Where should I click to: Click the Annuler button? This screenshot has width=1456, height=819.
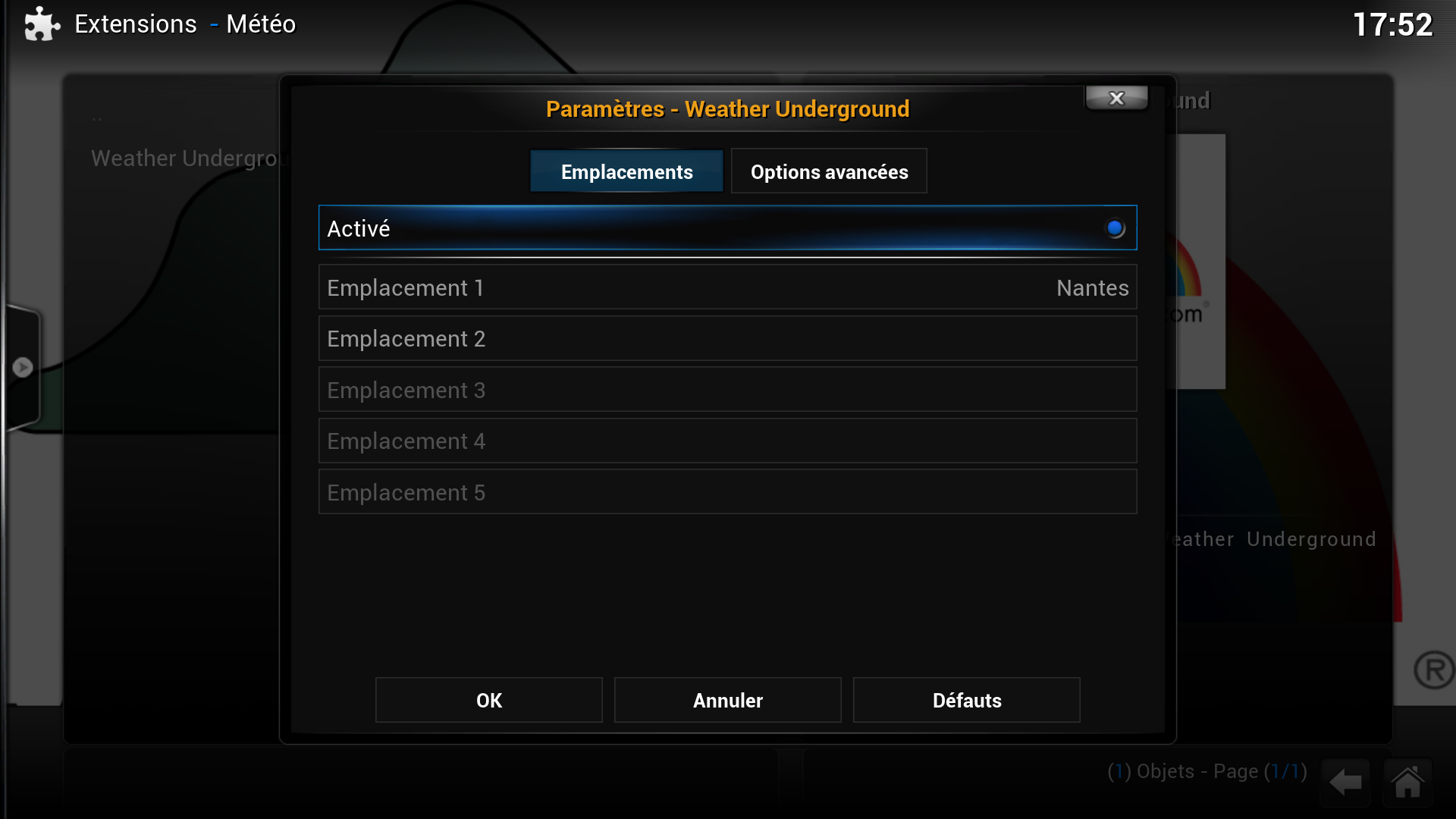click(x=728, y=700)
